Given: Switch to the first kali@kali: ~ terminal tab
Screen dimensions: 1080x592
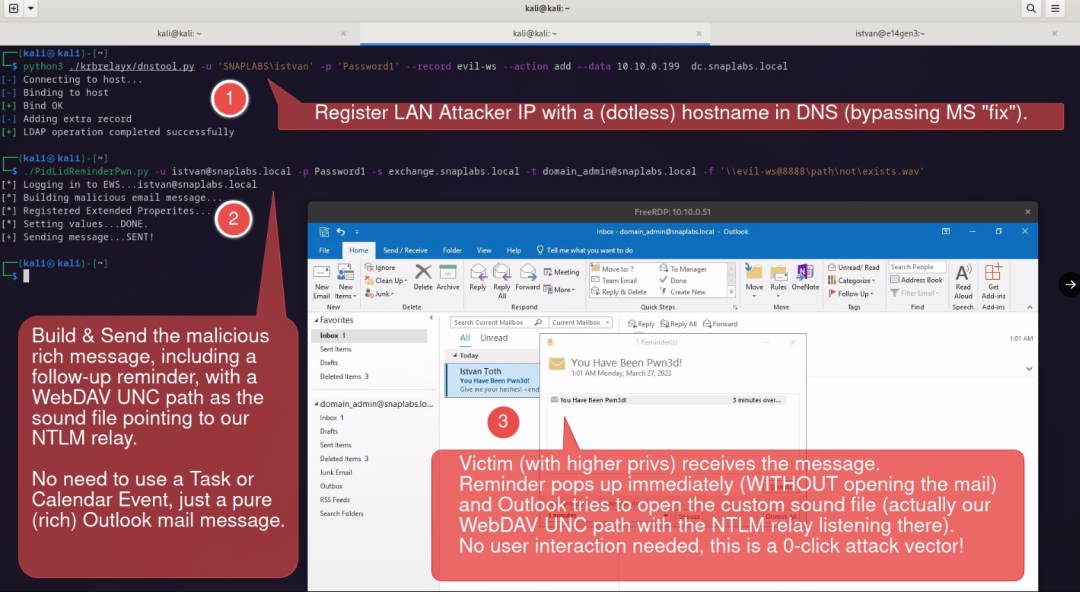Looking at the screenshot, I should pyautogui.click(x=179, y=33).
